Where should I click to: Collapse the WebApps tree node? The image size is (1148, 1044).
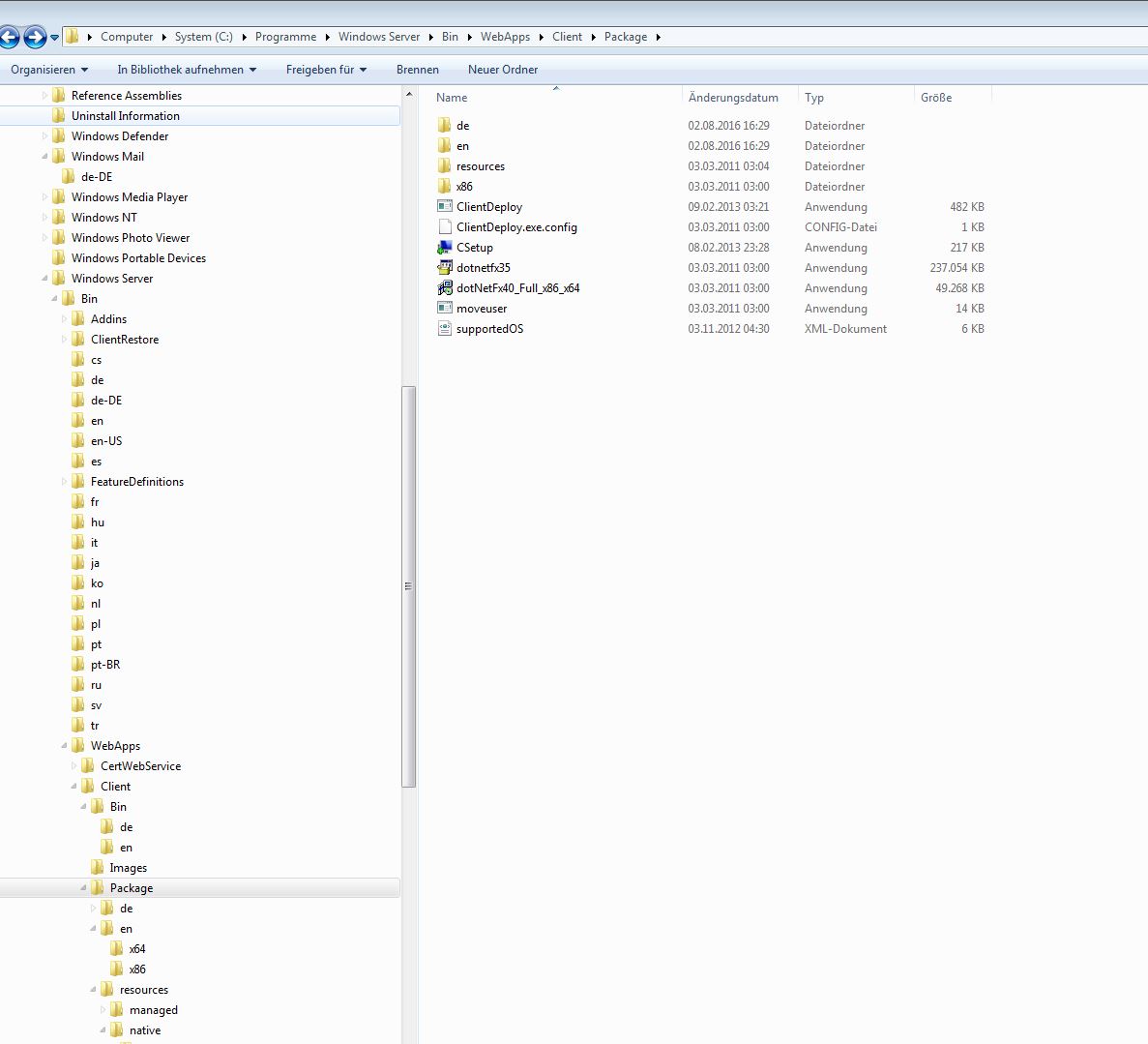click(x=65, y=746)
